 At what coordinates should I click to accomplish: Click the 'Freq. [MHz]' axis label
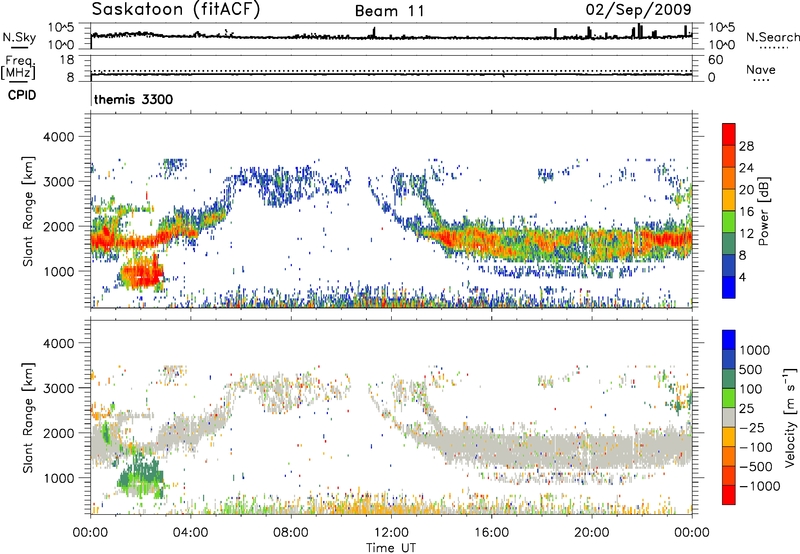(18, 67)
